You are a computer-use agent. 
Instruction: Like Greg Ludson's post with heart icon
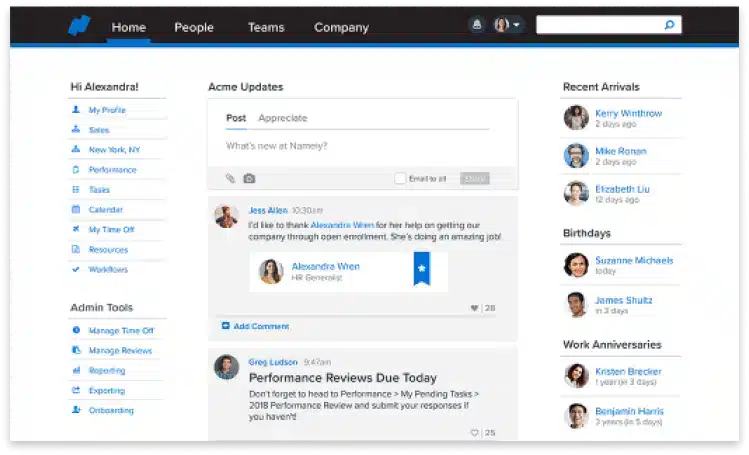(474, 432)
